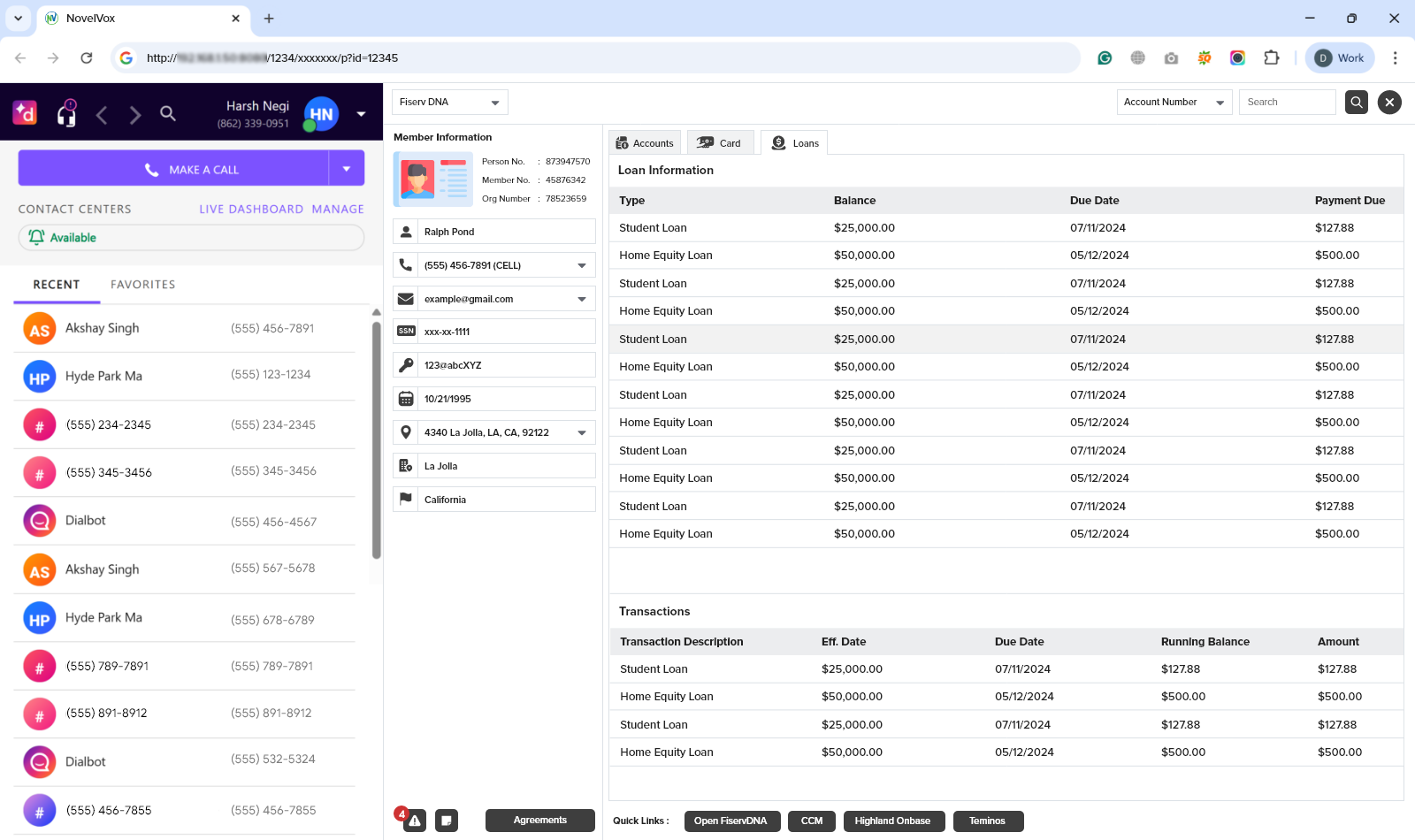Expand the cell phone number dropdown for Ralph Pond
Image resolution: width=1415 pixels, height=840 pixels.
(x=581, y=264)
